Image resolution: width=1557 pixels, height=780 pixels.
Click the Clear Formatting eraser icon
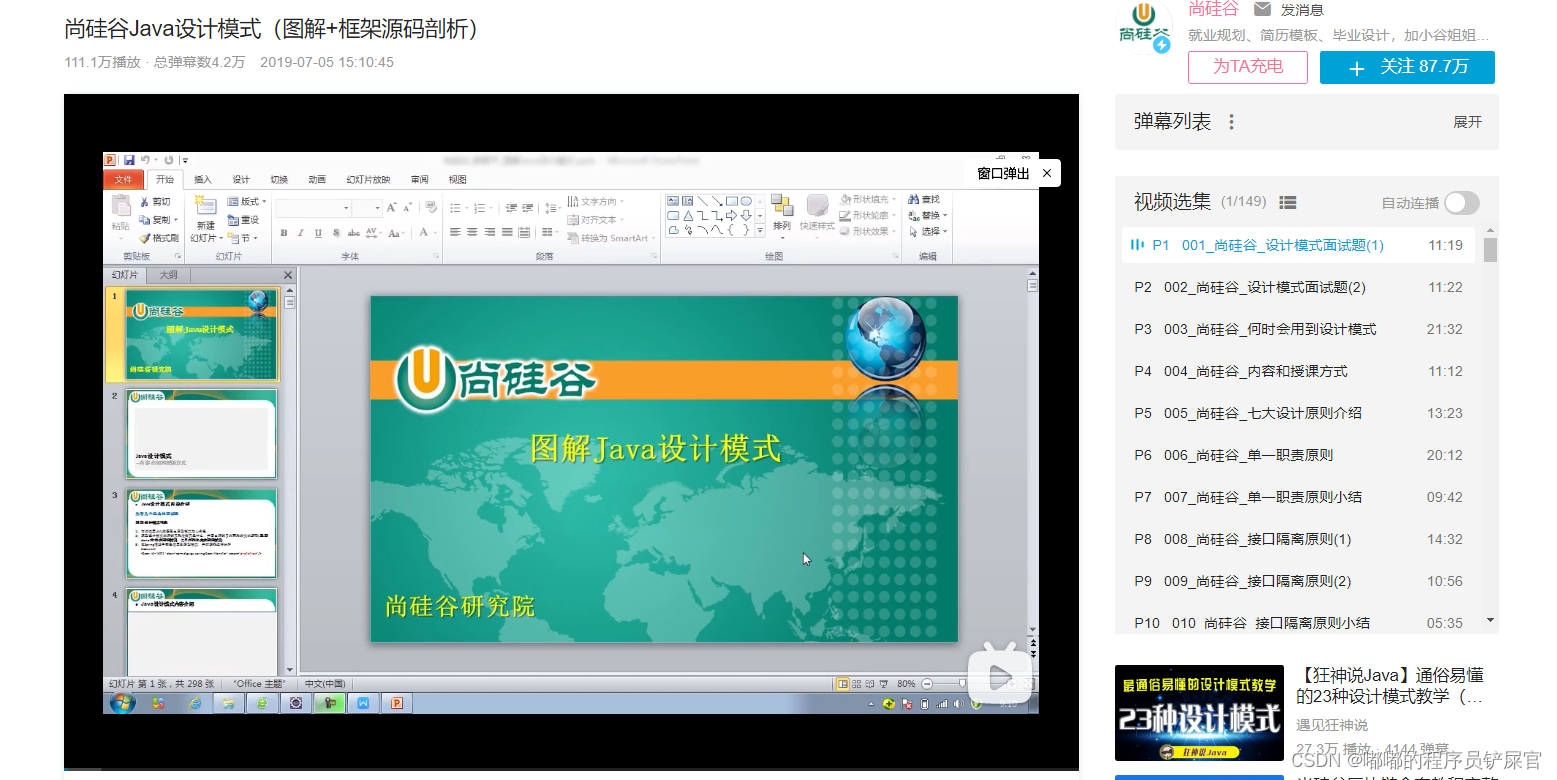[431, 207]
